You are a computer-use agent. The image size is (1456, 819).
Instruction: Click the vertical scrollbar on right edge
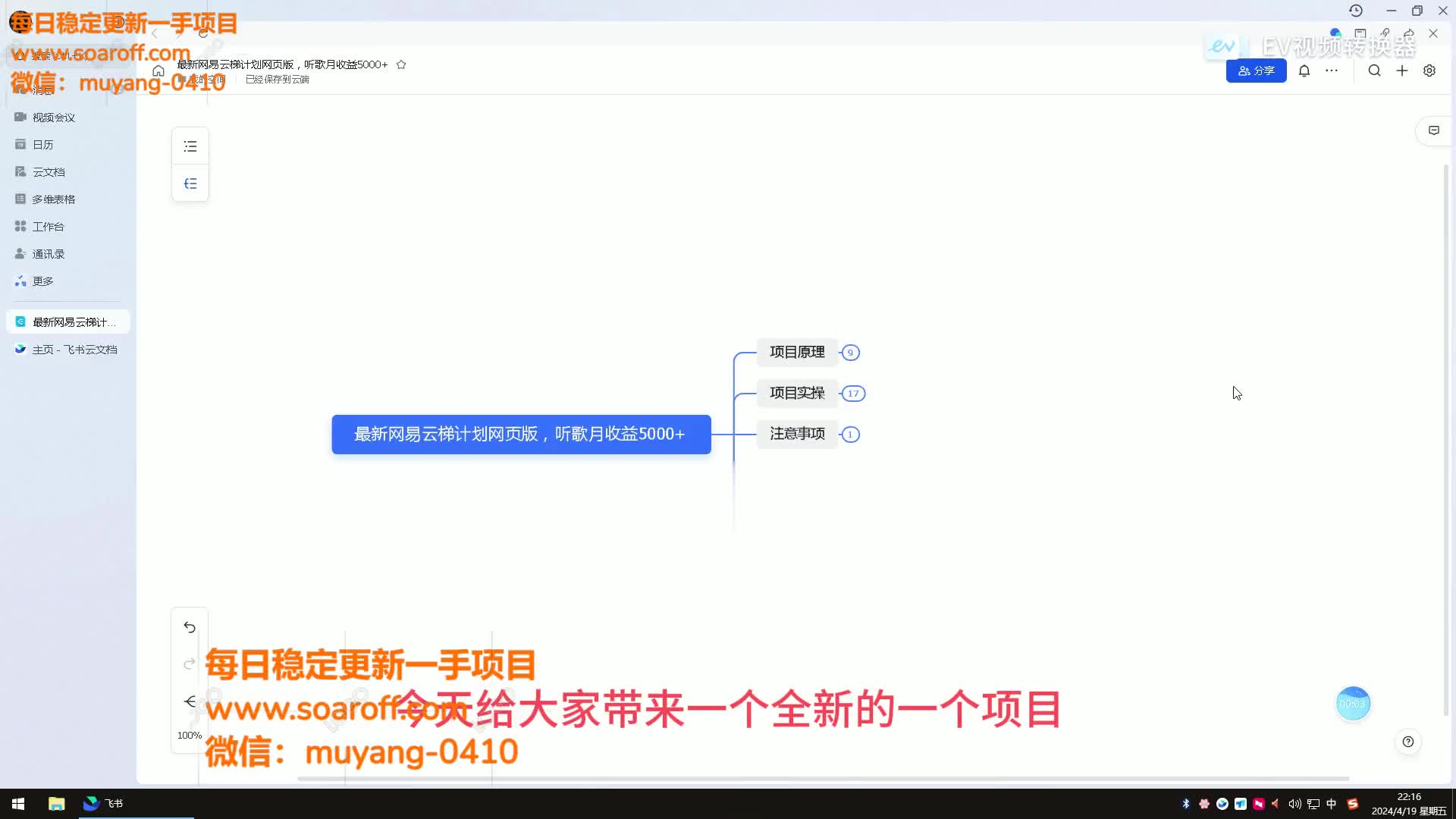point(1446,440)
